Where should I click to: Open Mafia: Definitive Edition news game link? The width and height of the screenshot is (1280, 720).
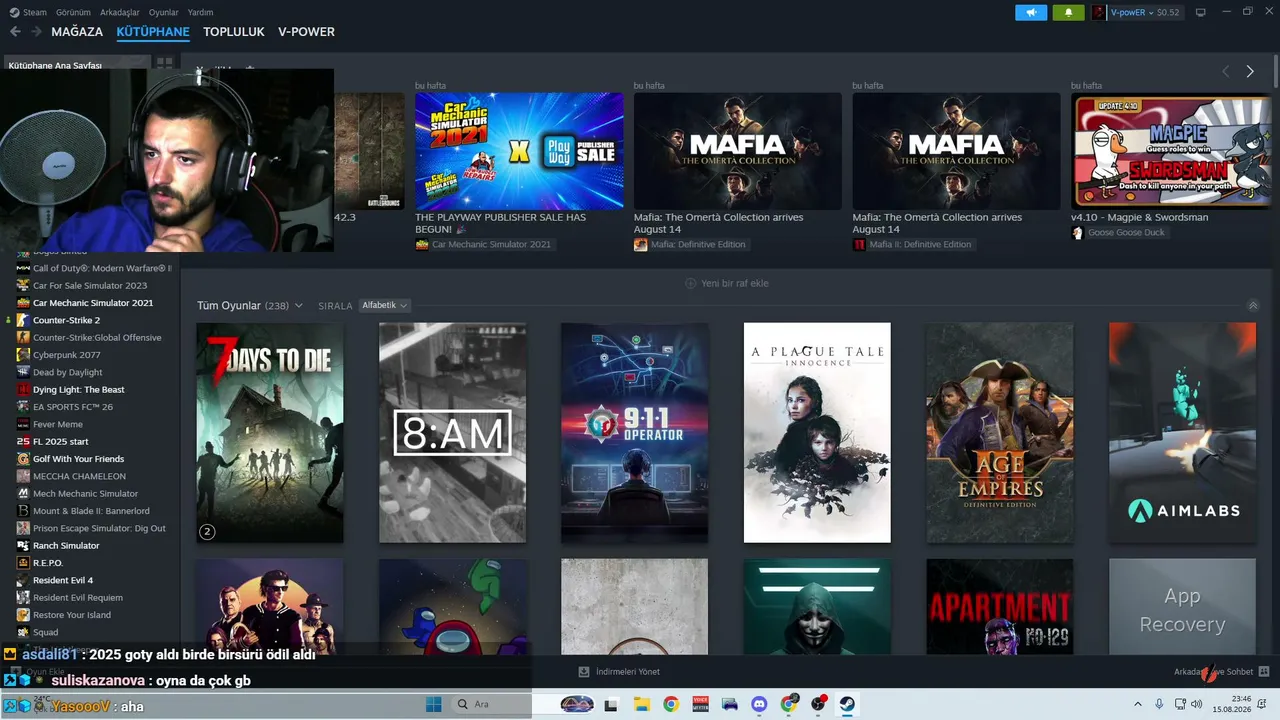pos(690,244)
